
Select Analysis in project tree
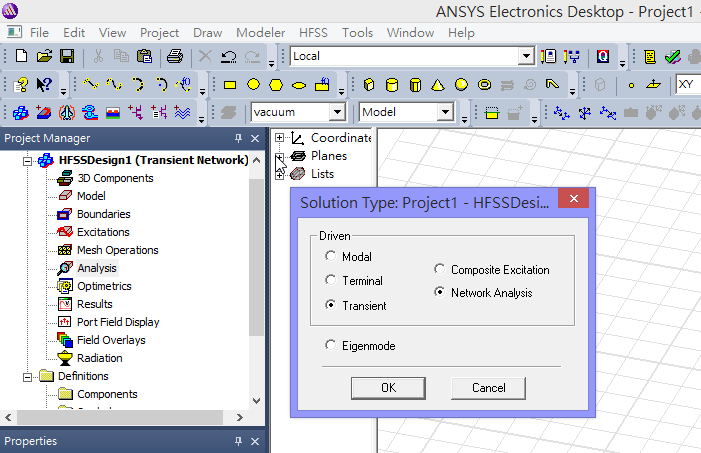pos(97,268)
